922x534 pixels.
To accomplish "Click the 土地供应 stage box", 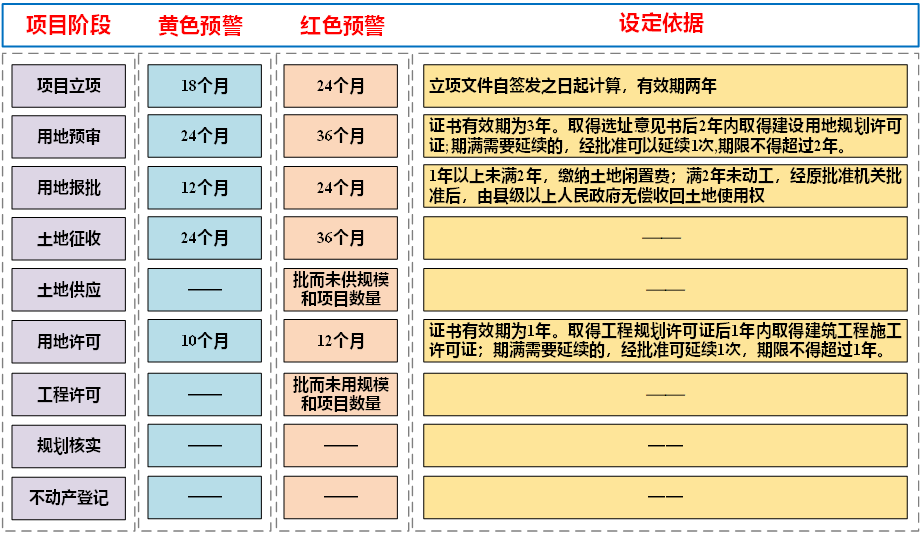I will coord(69,290).
